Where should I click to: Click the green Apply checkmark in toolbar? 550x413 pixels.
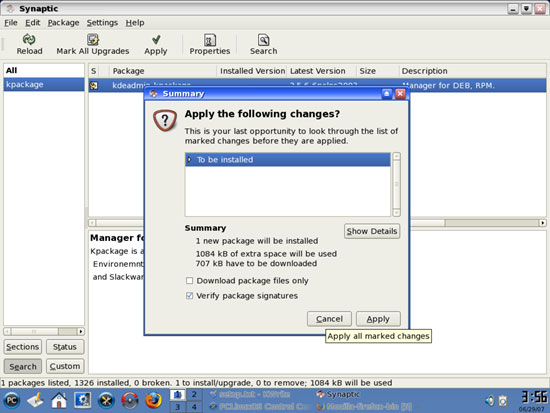(156, 39)
